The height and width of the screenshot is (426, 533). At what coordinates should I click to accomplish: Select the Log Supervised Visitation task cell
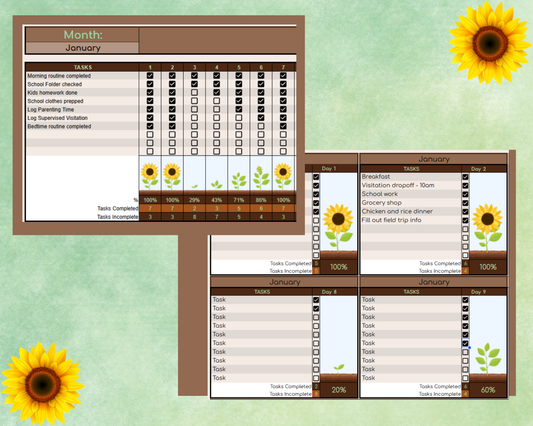(x=82, y=118)
